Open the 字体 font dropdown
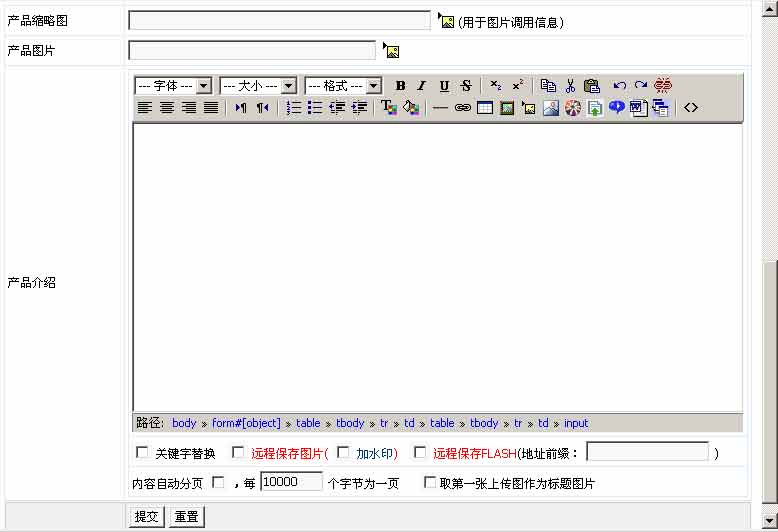The height and width of the screenshot is (532, 778). tap(173, 86)
